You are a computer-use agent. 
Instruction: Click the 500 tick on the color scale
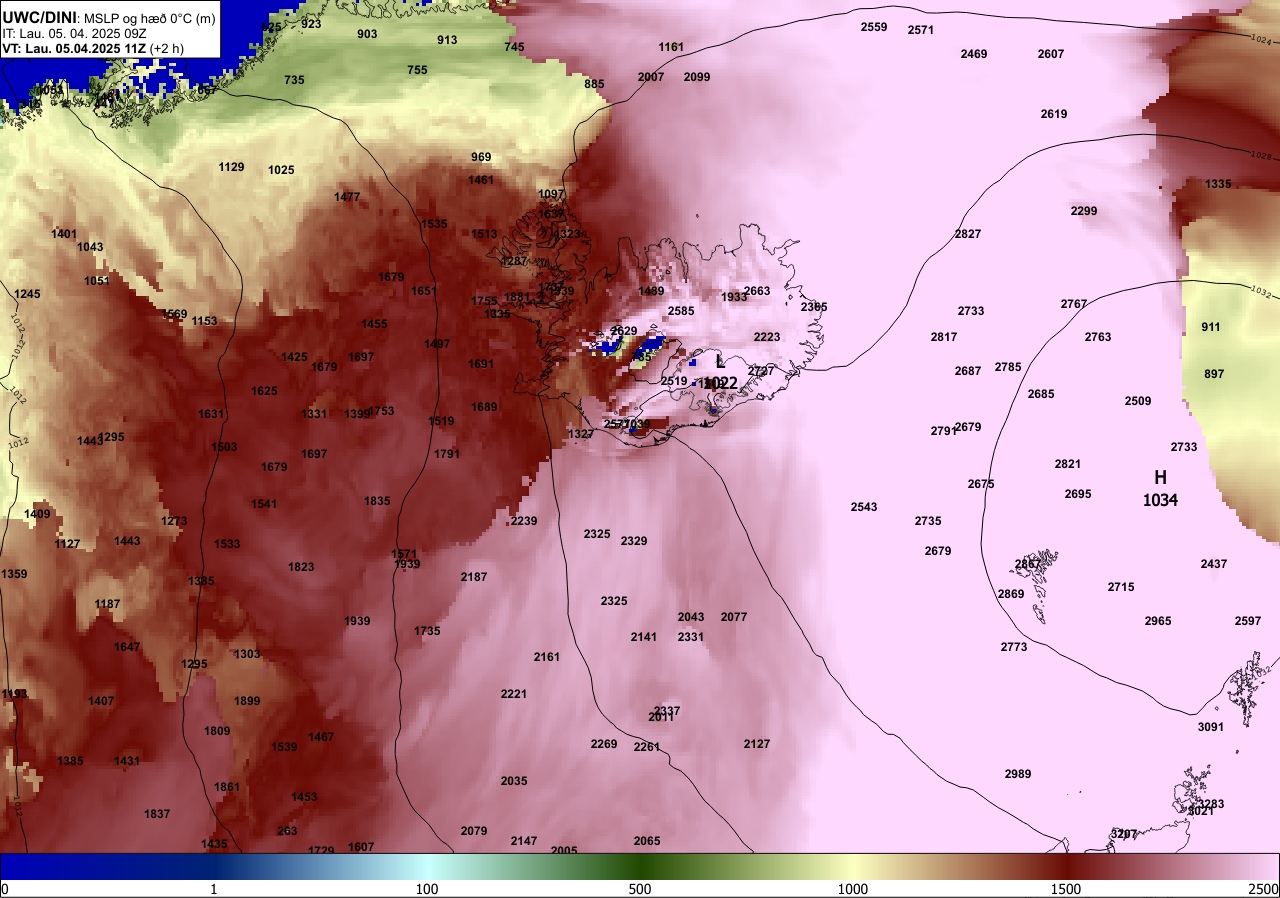point(640,889)
